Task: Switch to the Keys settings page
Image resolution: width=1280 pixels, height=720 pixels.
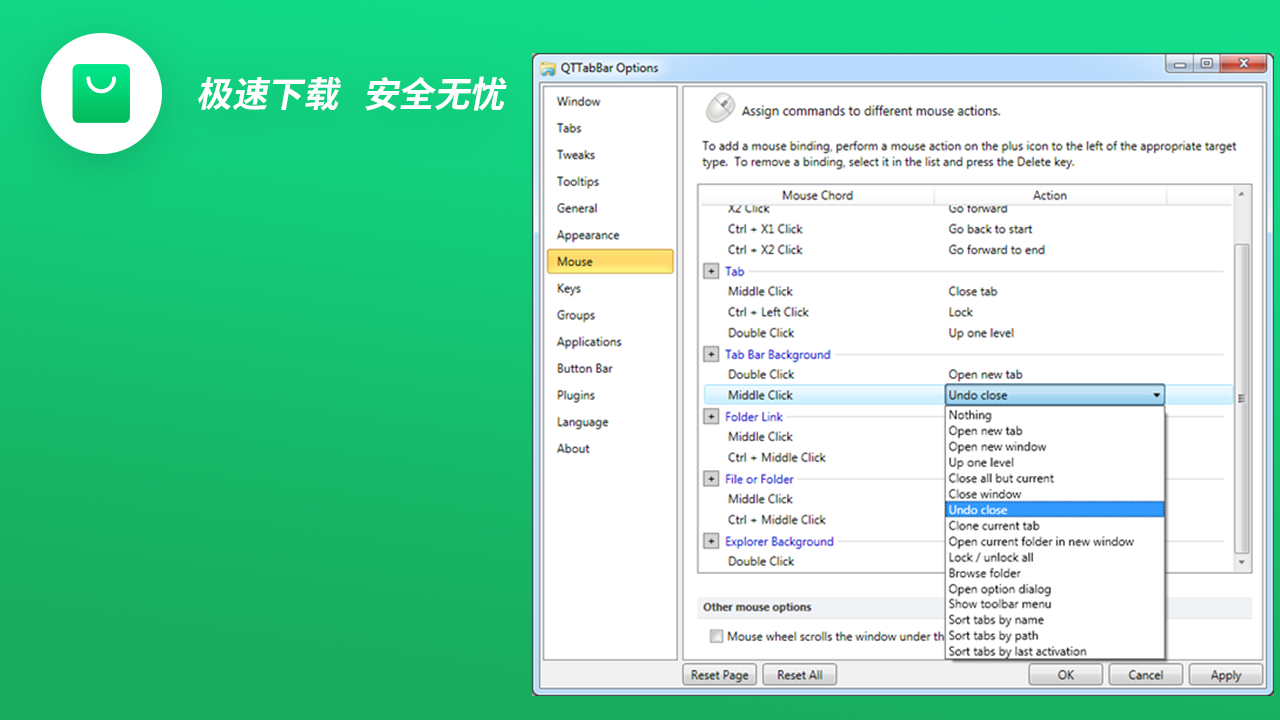Action: pyautogui.click(x=569, y=288)
